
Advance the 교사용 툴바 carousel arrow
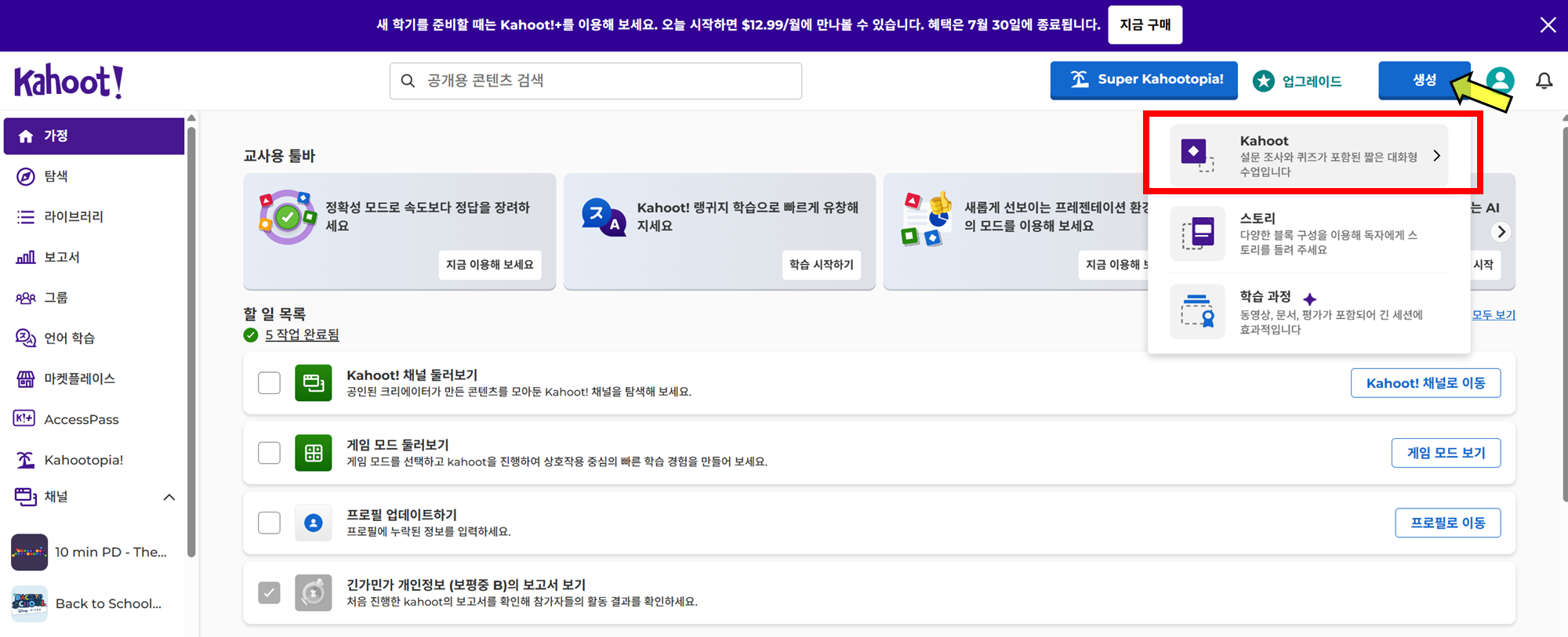point(1501,232)
